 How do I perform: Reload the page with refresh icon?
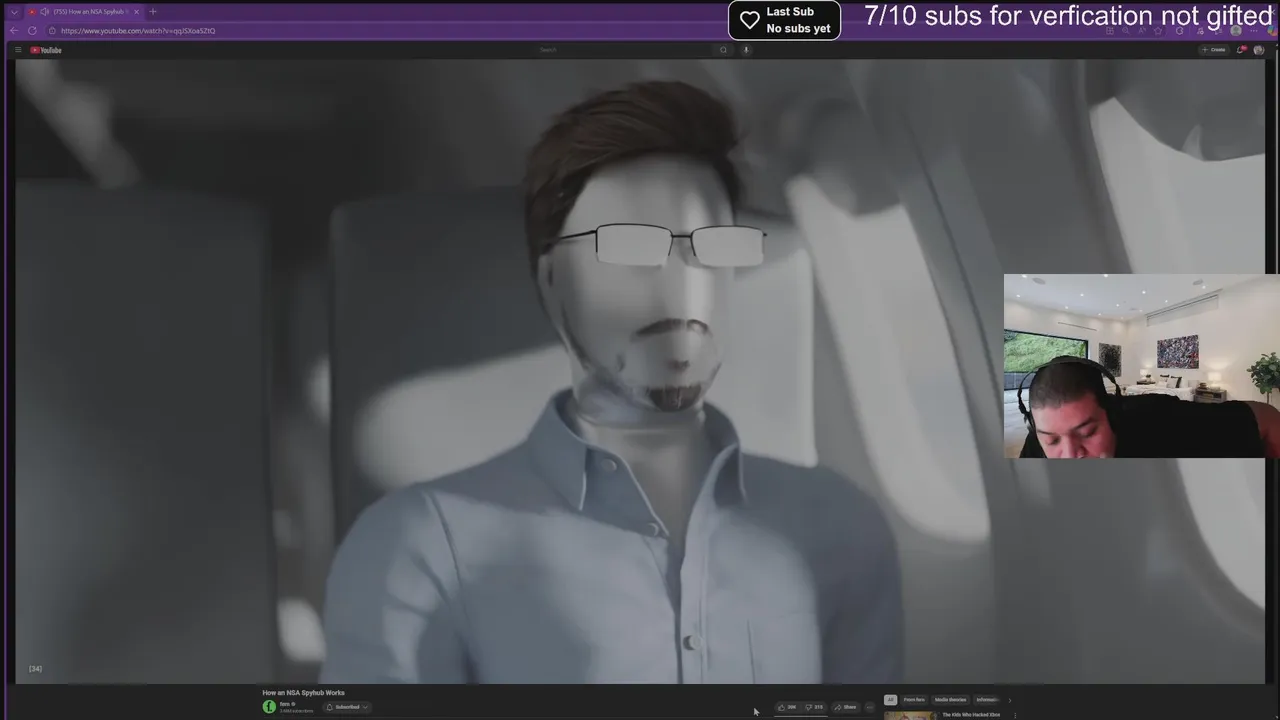[32, 30]
